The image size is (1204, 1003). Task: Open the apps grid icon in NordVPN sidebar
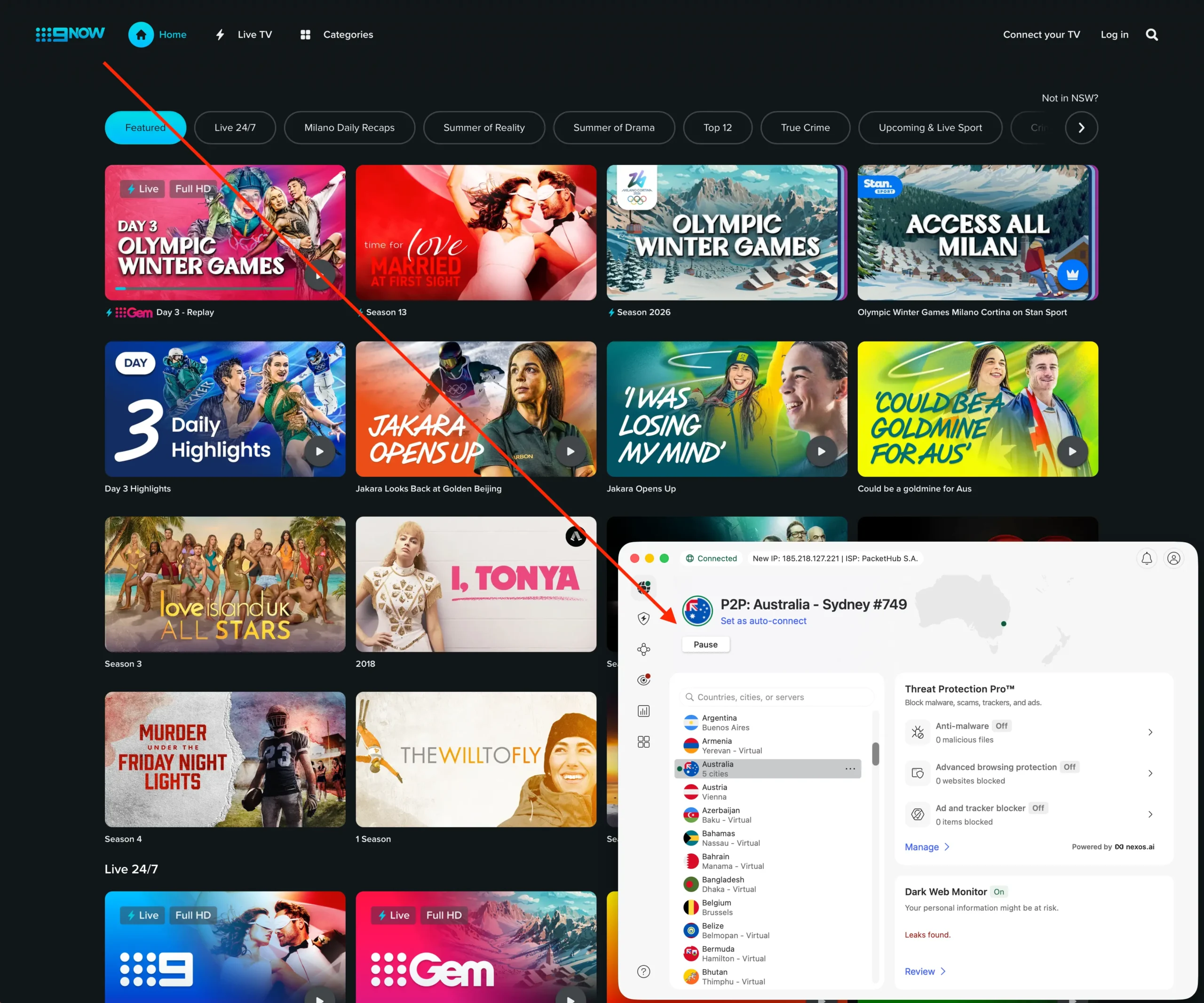(644, 742)
